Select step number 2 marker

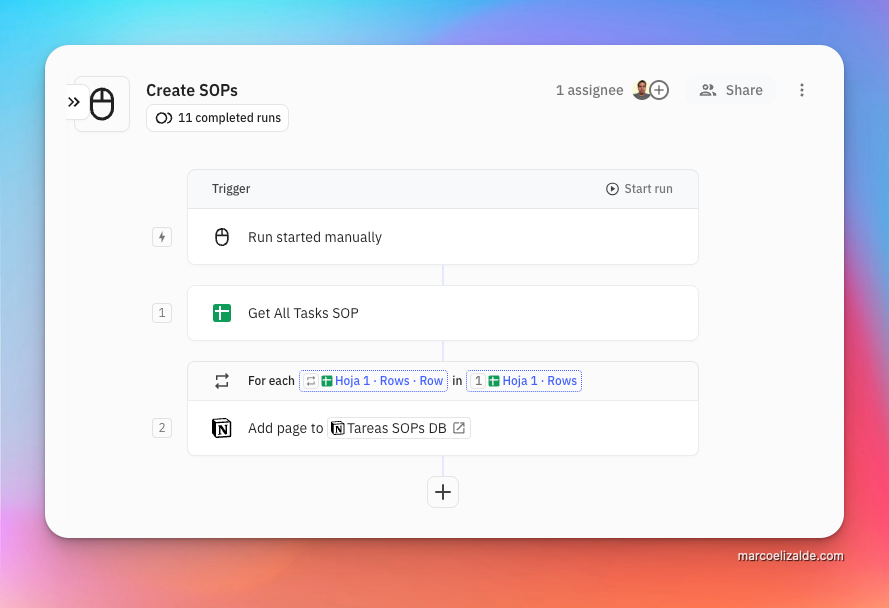[x=162, y=428]
